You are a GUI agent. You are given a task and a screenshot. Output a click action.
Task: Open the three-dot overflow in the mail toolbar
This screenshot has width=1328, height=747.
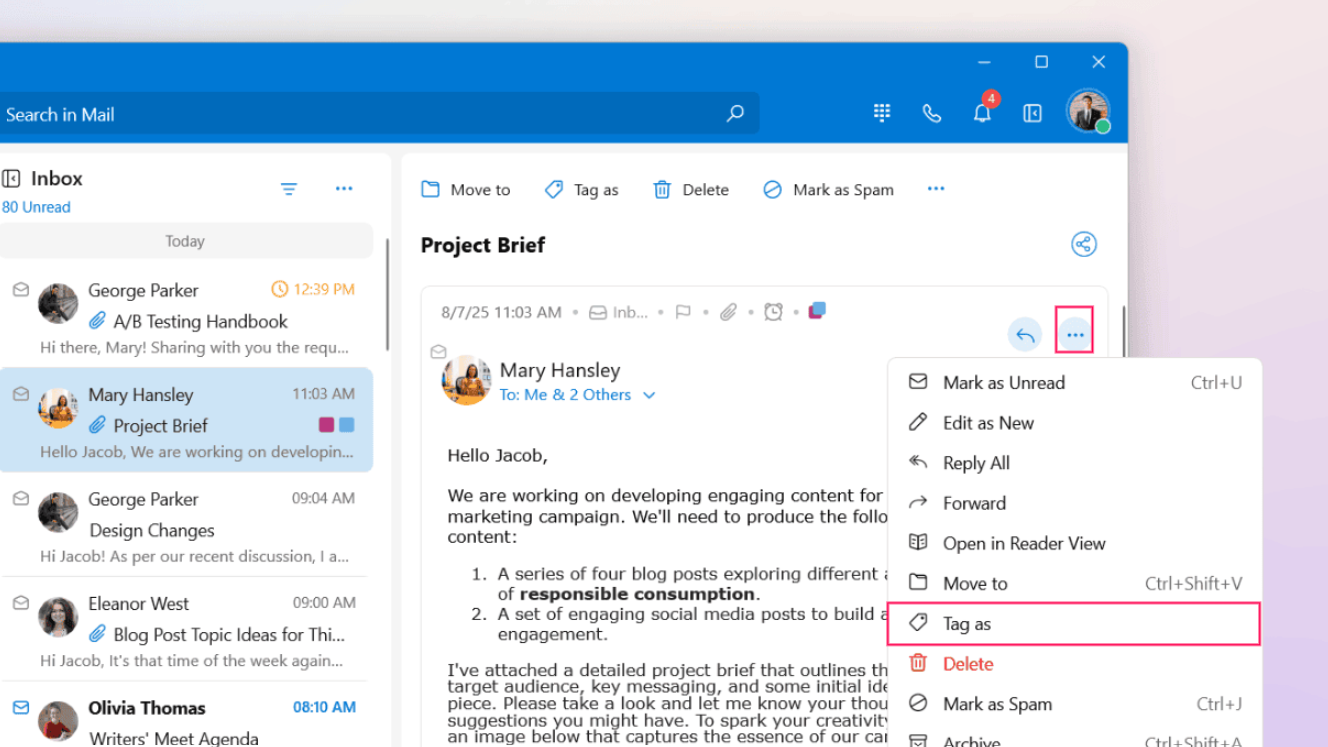936,189
